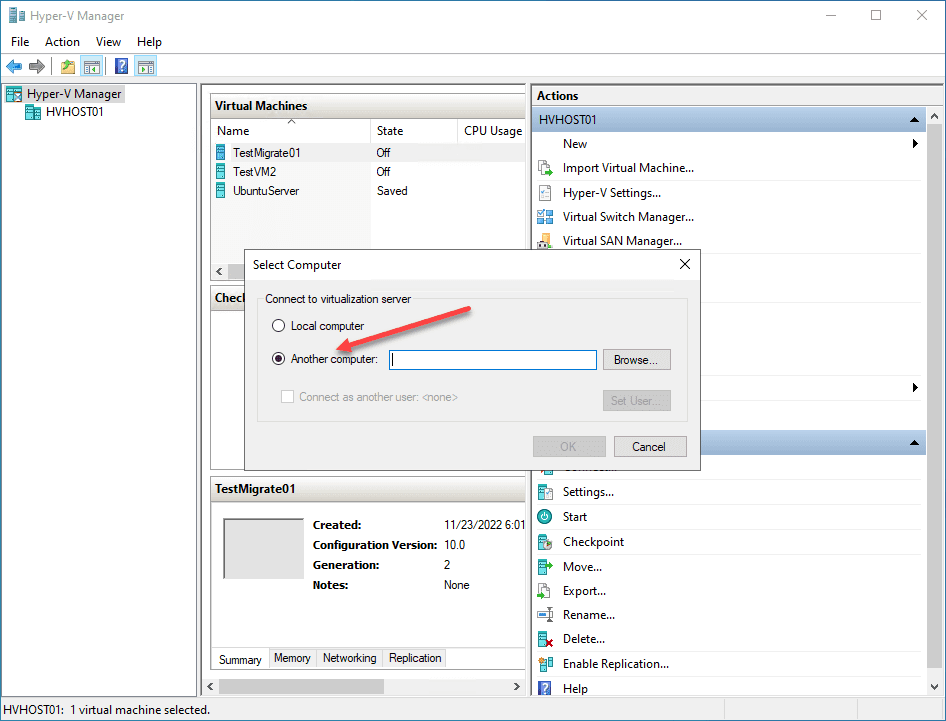
Task: Click the Browse... button
Action: (x=636, y=360)
